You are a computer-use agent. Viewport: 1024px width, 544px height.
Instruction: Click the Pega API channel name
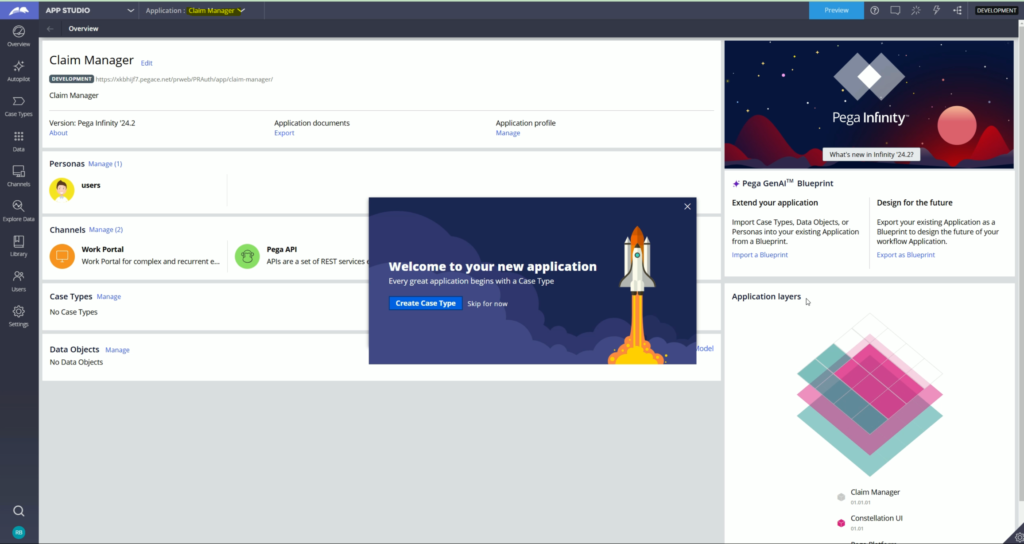click(282, 249)
